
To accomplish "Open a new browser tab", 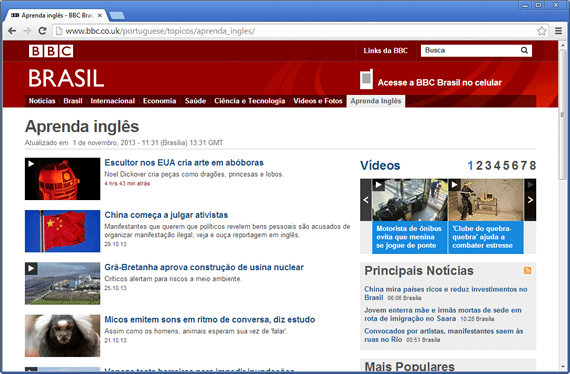I will coord(117,15).
